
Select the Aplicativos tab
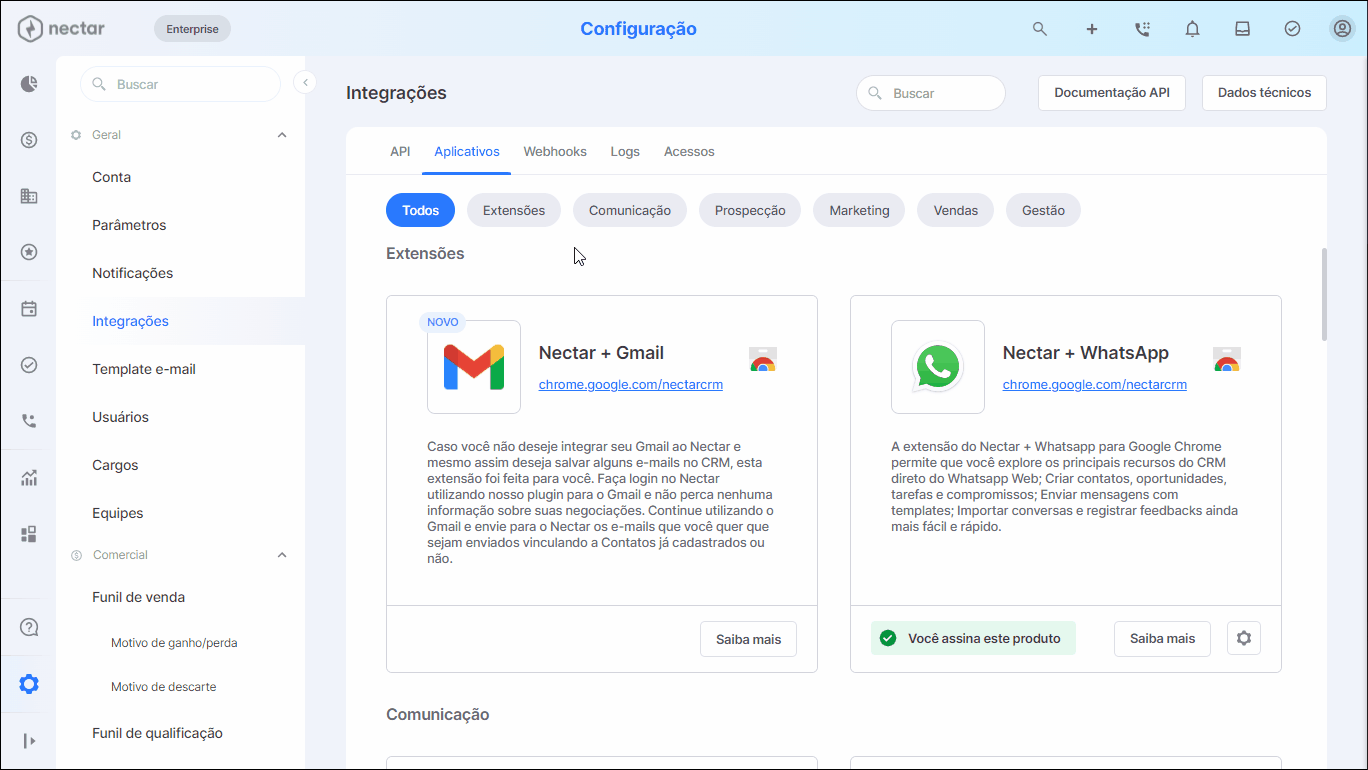coord(467,152)
